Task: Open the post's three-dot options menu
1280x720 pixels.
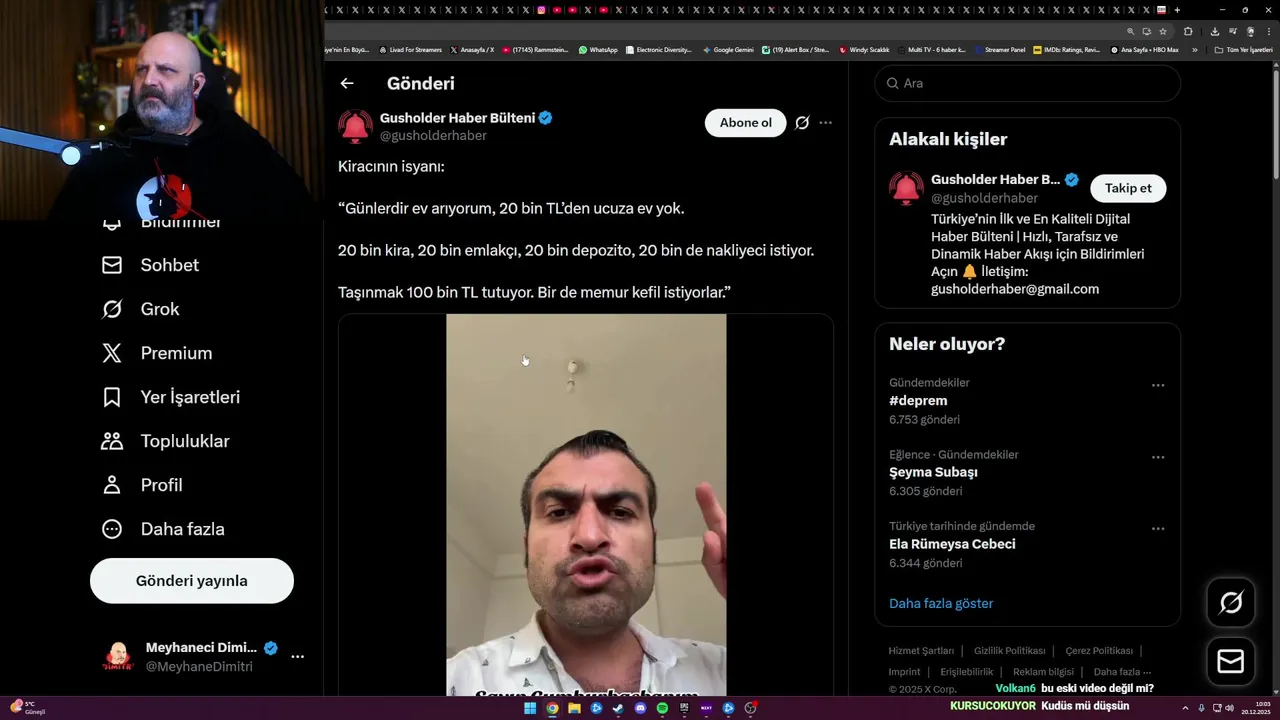Action: coord(826,123)
